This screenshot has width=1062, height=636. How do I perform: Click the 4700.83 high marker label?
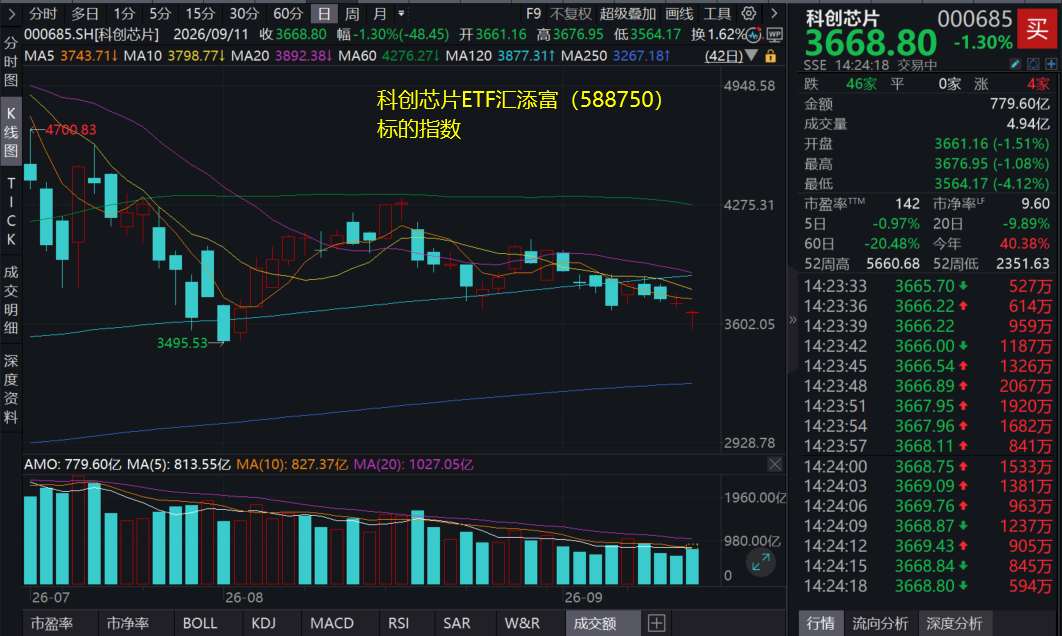[x=70, y=129]
